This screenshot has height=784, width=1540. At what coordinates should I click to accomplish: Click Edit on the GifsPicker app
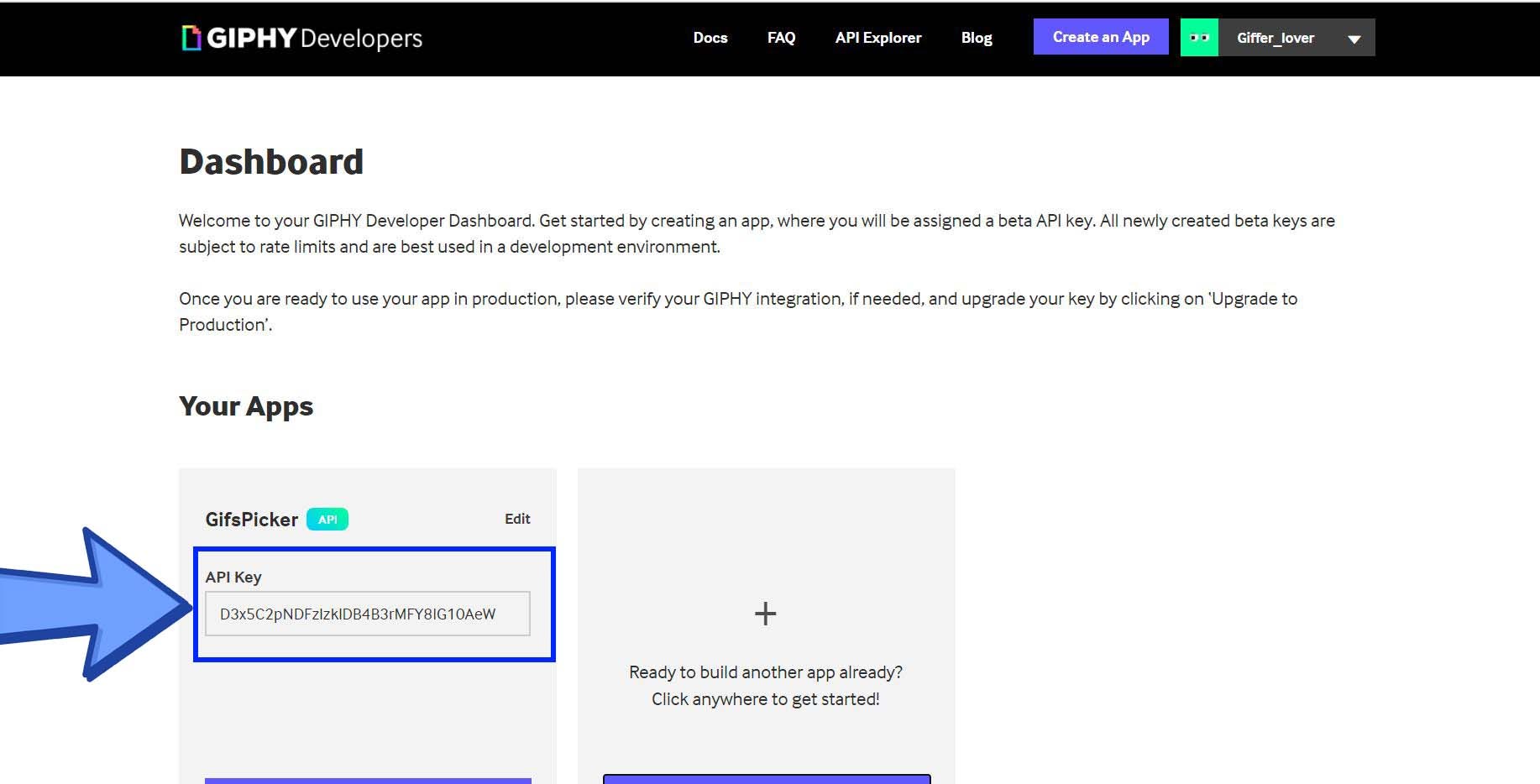point(517,519)
